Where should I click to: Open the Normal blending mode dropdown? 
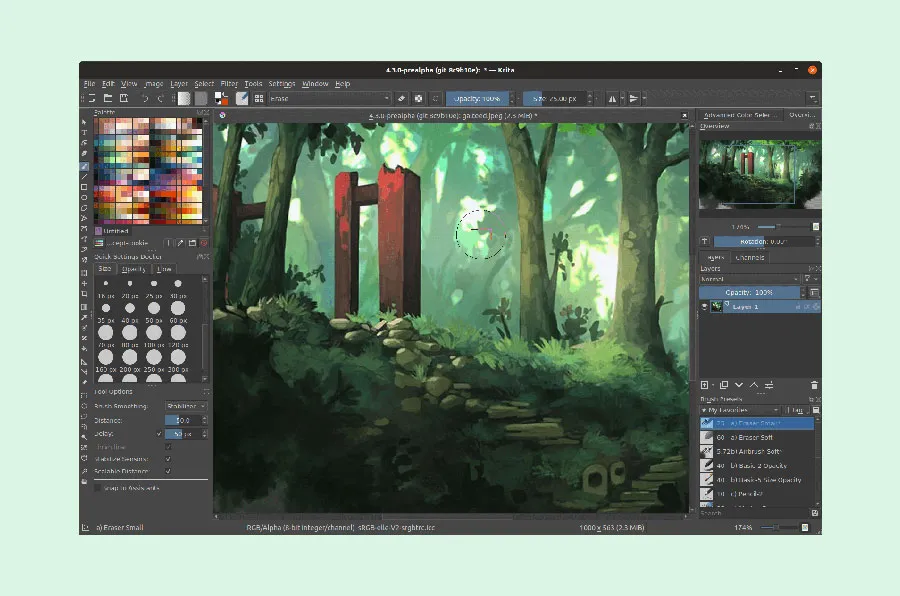(x=749, y=278)
